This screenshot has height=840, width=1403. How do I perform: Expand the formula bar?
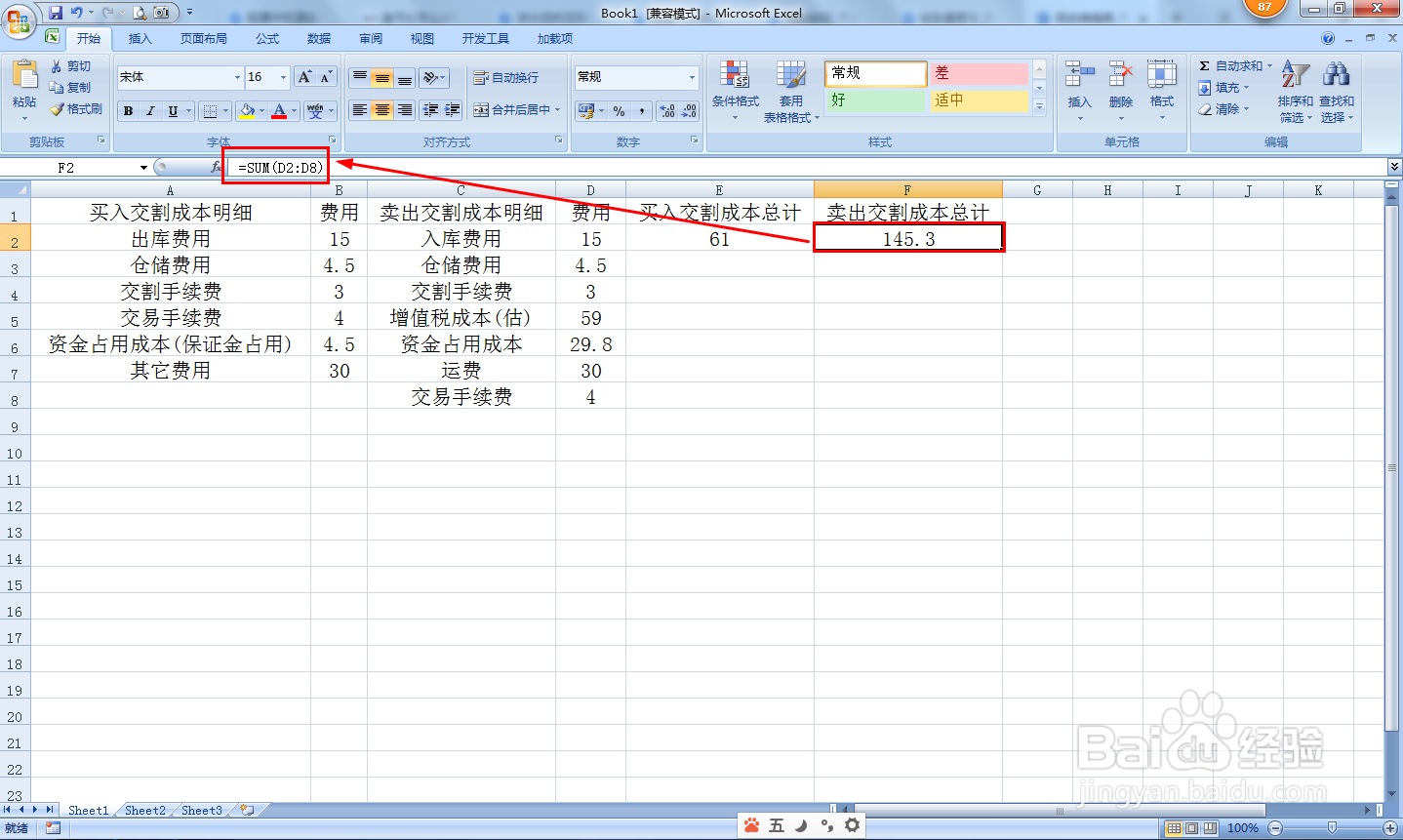point(1394,168)
